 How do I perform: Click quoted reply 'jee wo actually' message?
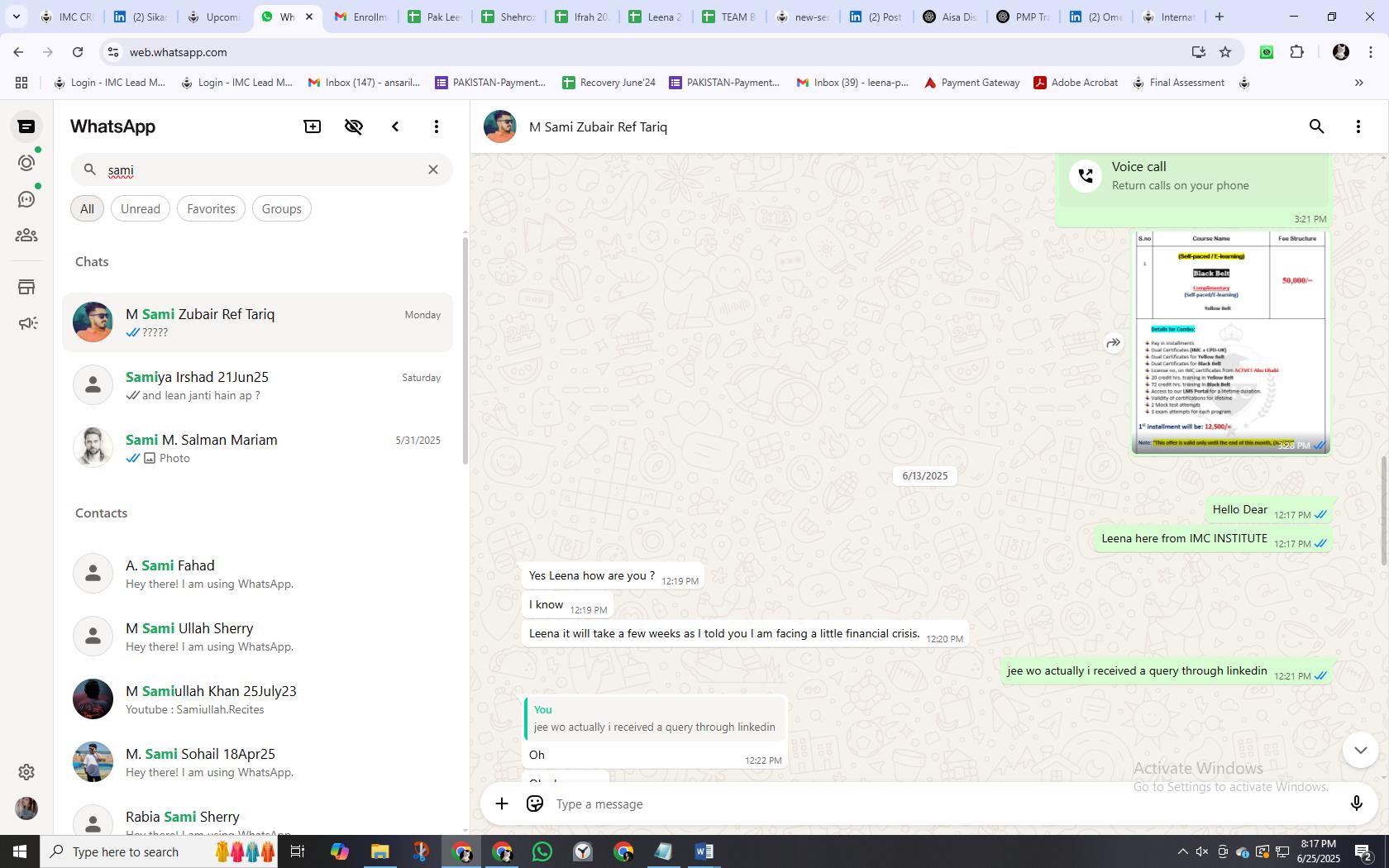655,718
